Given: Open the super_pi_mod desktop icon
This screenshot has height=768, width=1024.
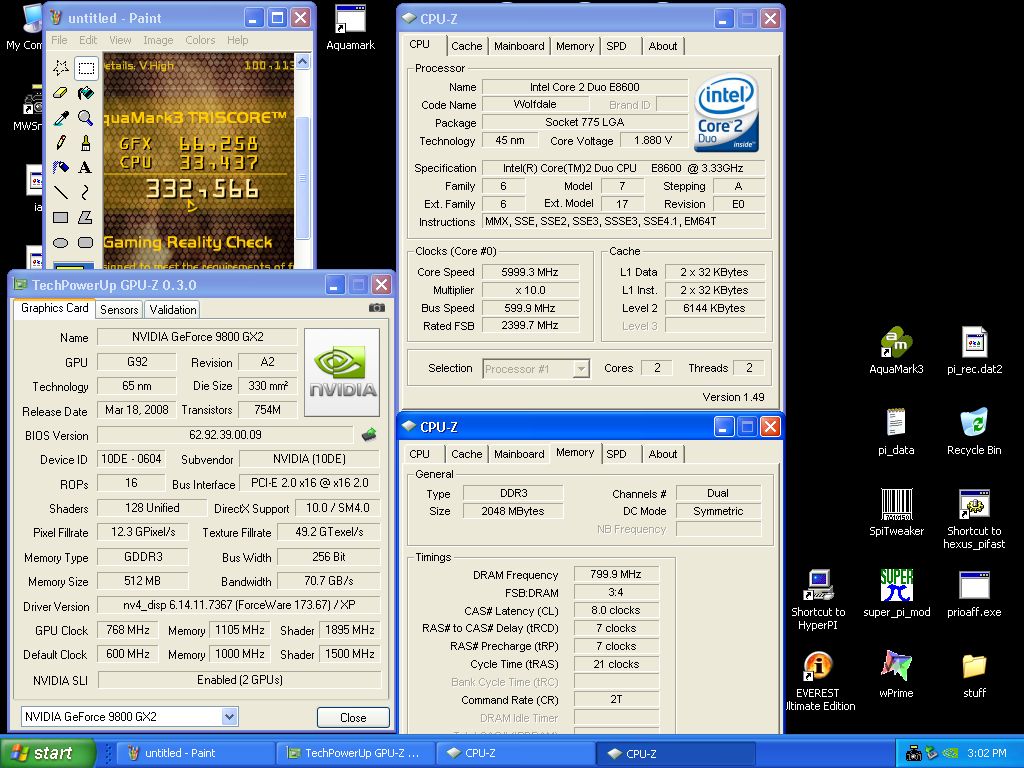Looking at the screenshot, I should click(896, 594).
